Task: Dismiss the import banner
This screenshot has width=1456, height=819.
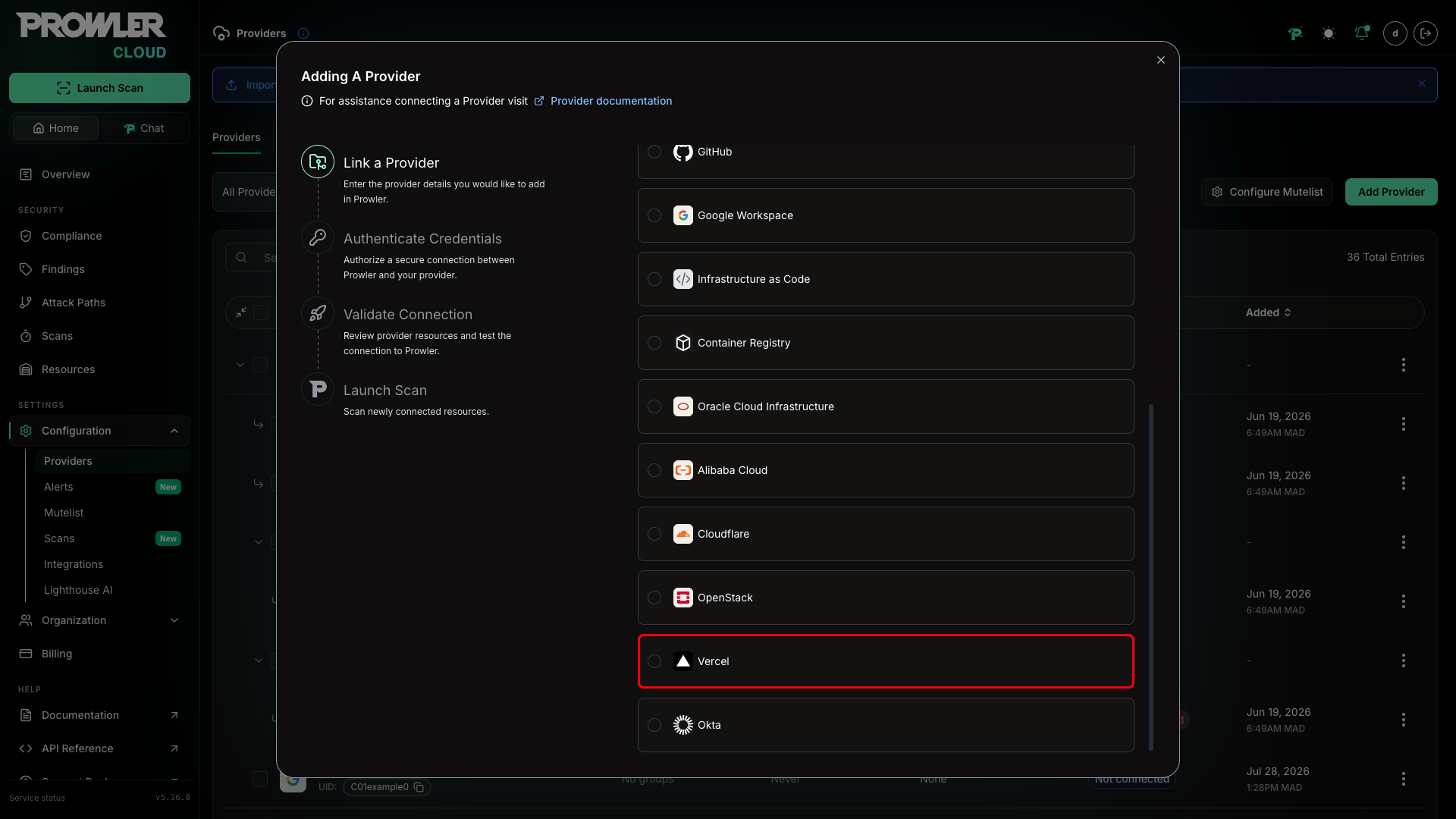Action: point(1422,84)
